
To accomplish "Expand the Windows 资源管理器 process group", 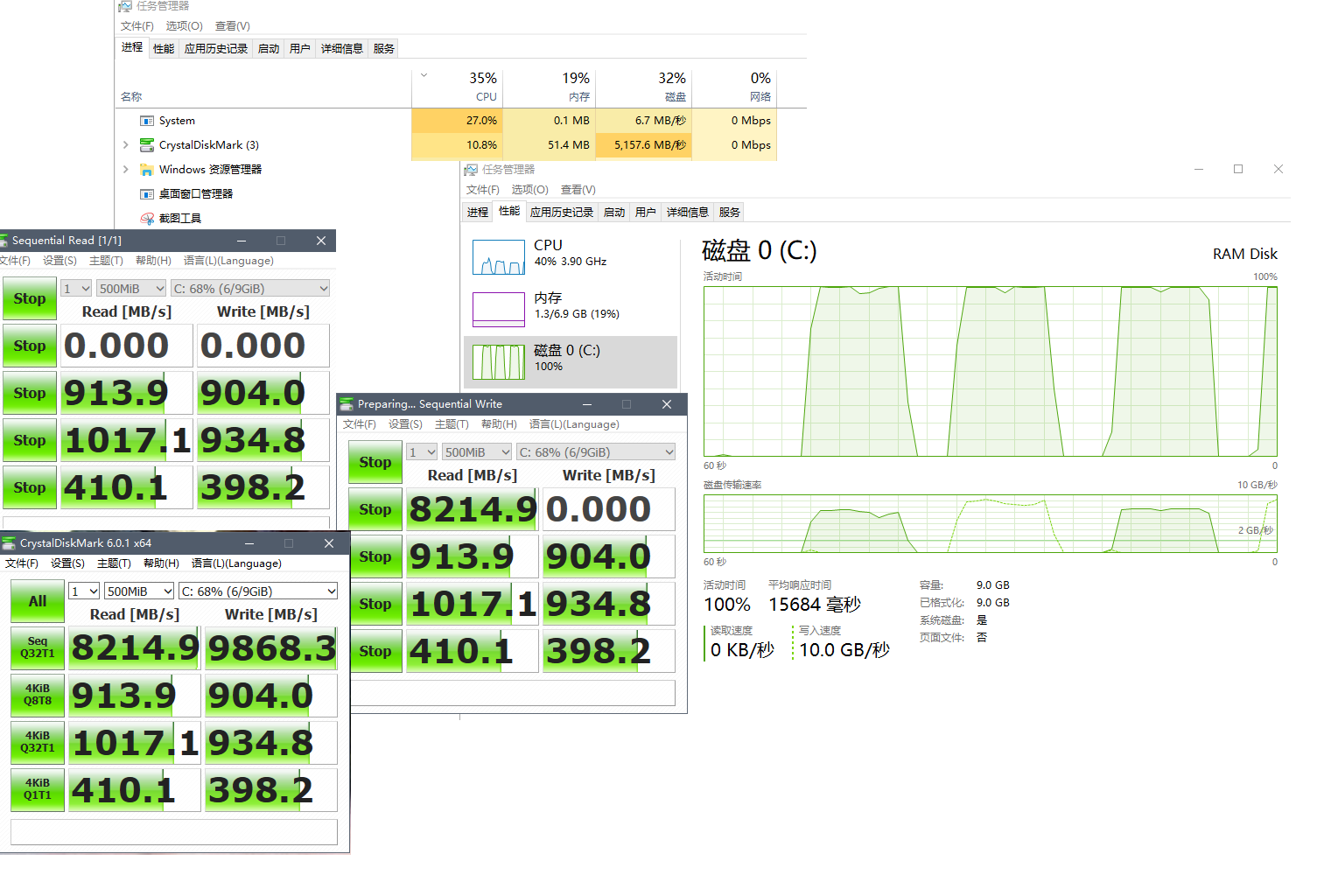I will click(126, 170).
